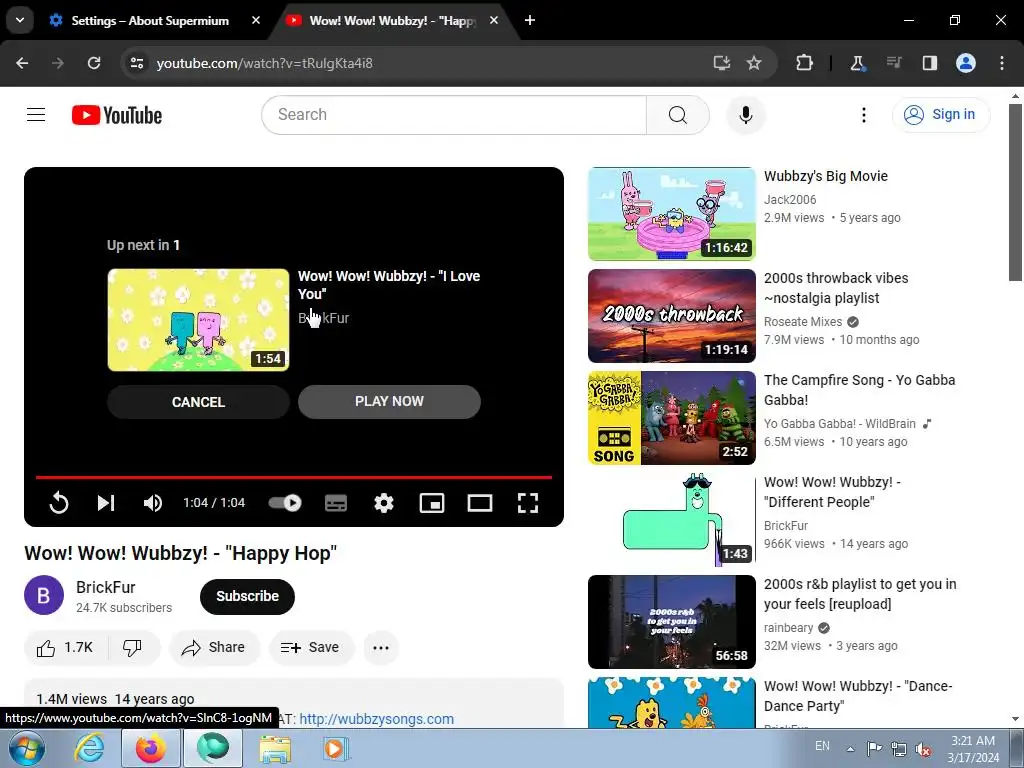1024x768 pixels.
Task: Open the YouTube hamburger guide menu
Action: [x=36, y=115]
